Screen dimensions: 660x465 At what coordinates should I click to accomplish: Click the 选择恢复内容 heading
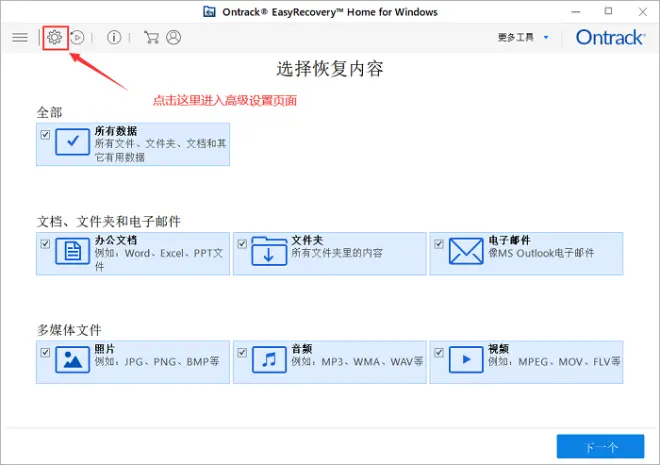[x=330, y=69]
